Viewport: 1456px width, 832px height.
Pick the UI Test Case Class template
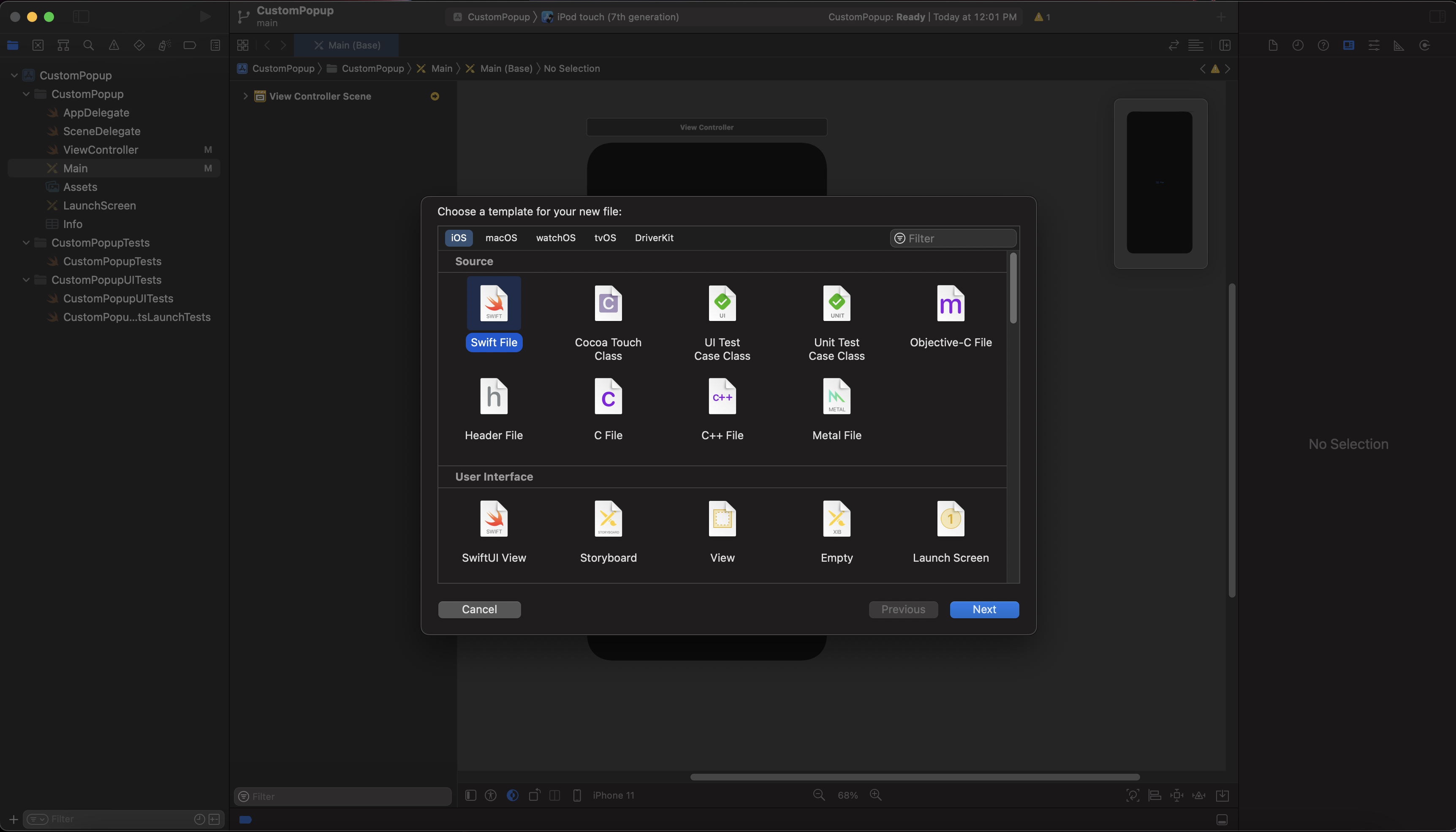click(x=722, y=323)
